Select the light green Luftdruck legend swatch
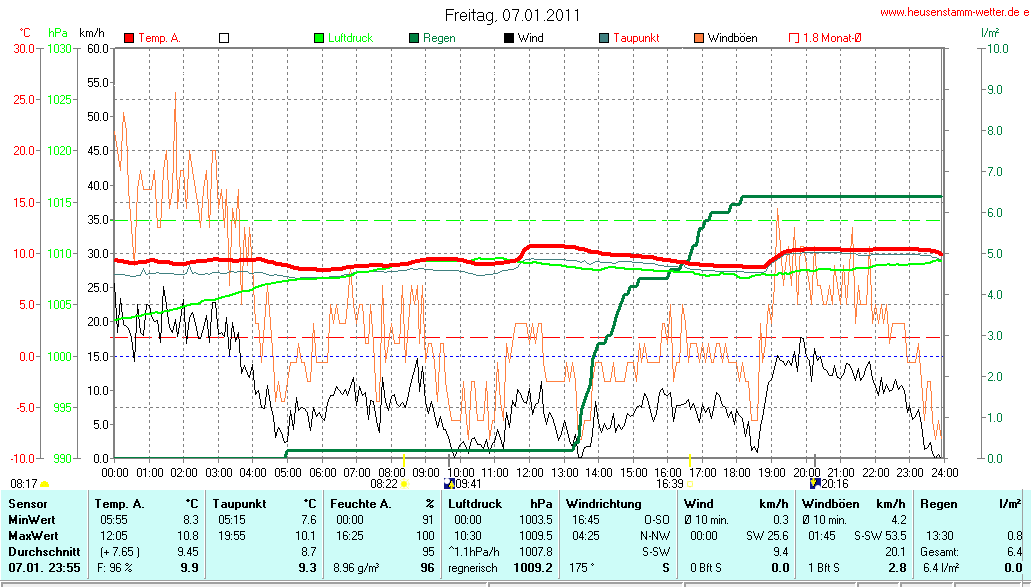The image size is (1034, 587). point(320,38)
